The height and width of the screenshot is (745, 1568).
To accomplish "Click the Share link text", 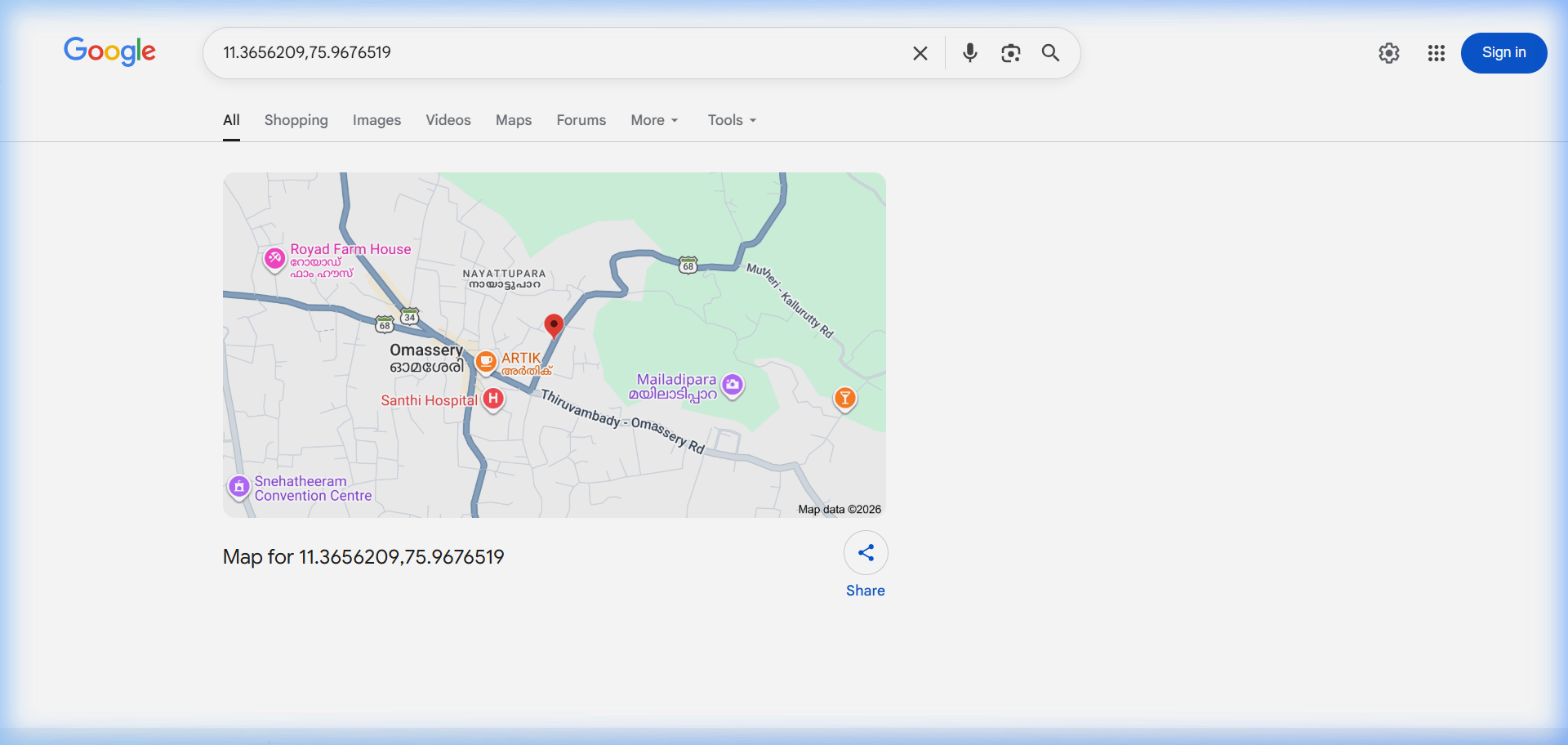I will tap(866, 590).
